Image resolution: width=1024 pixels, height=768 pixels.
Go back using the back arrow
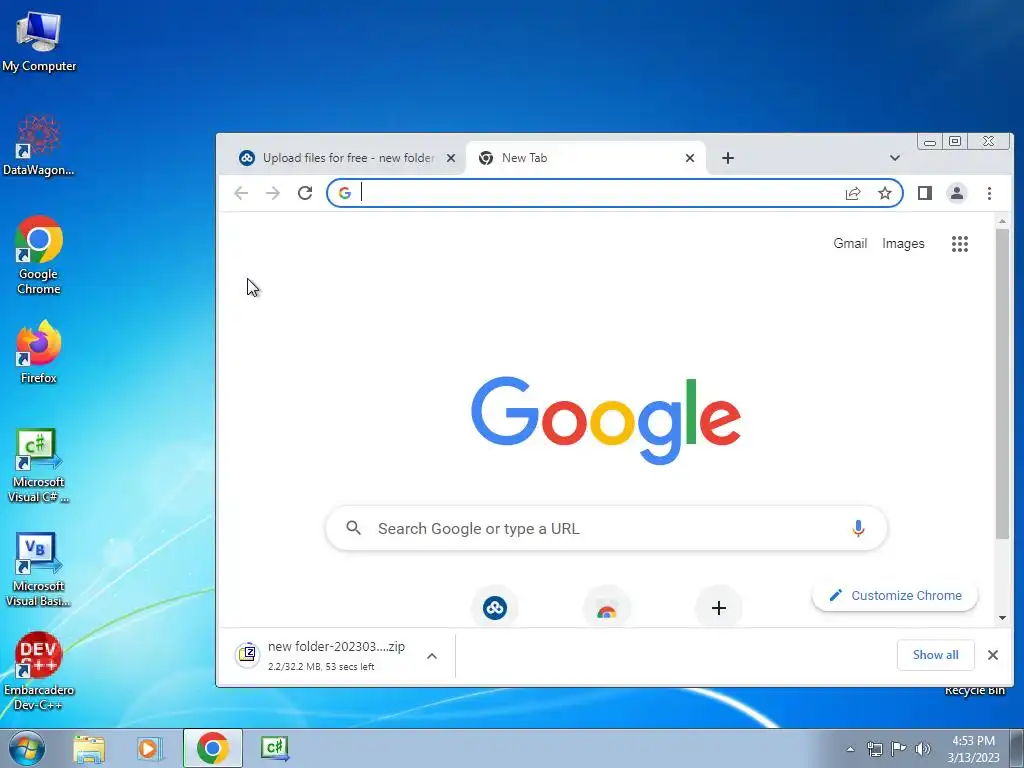[241, 193]
